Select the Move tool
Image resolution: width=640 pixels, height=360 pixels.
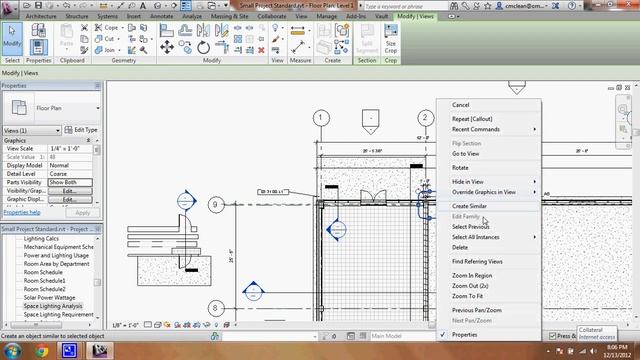167,47
